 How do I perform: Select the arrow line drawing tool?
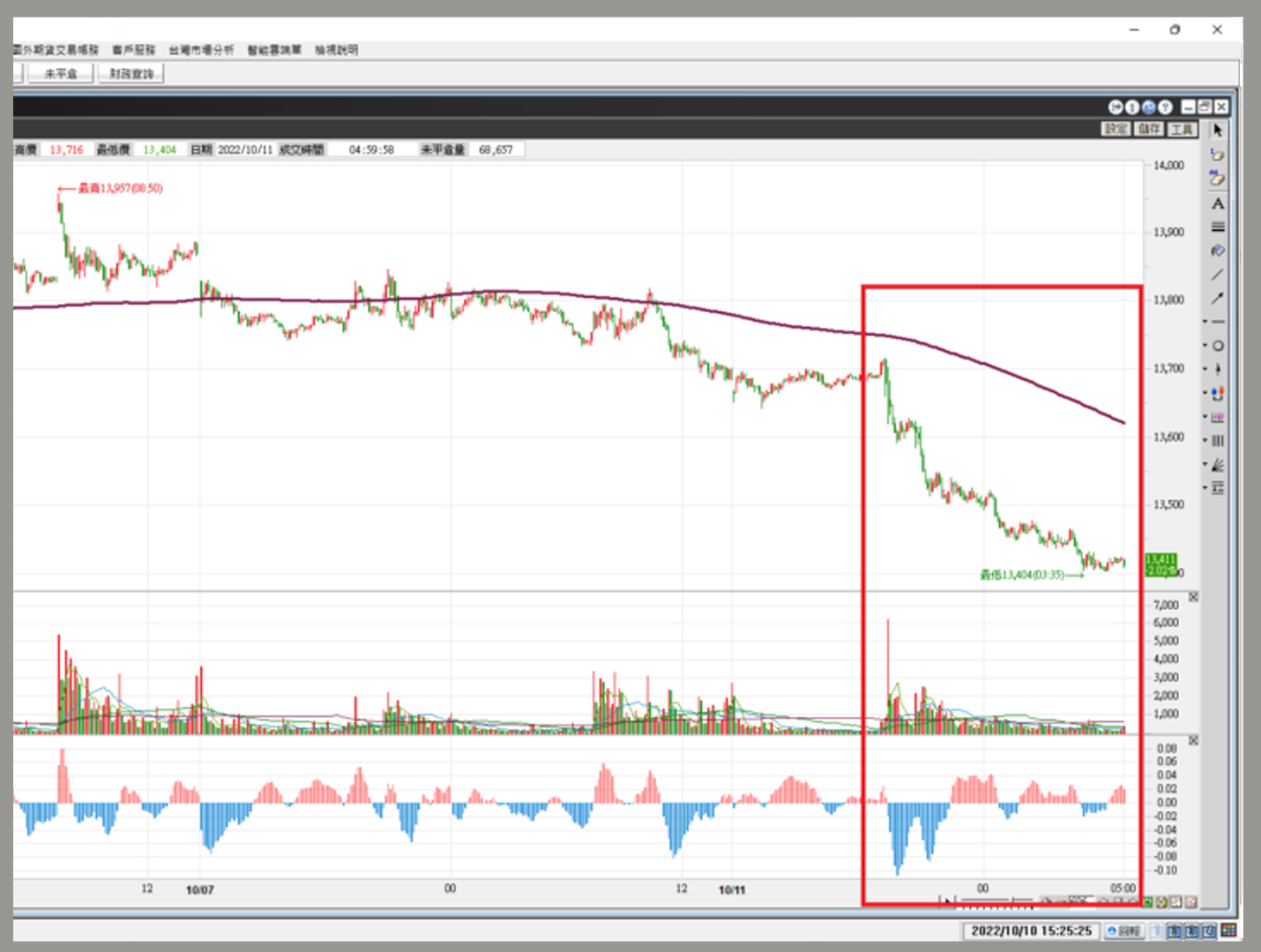coord(1218,299)
